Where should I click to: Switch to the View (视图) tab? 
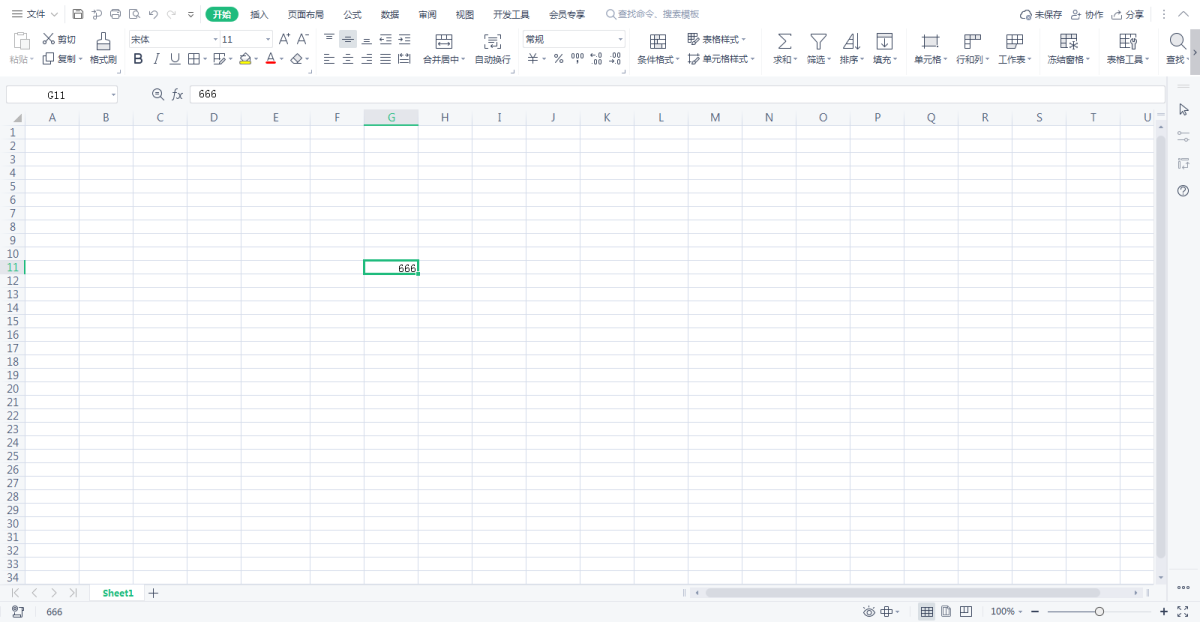[465, 15]
